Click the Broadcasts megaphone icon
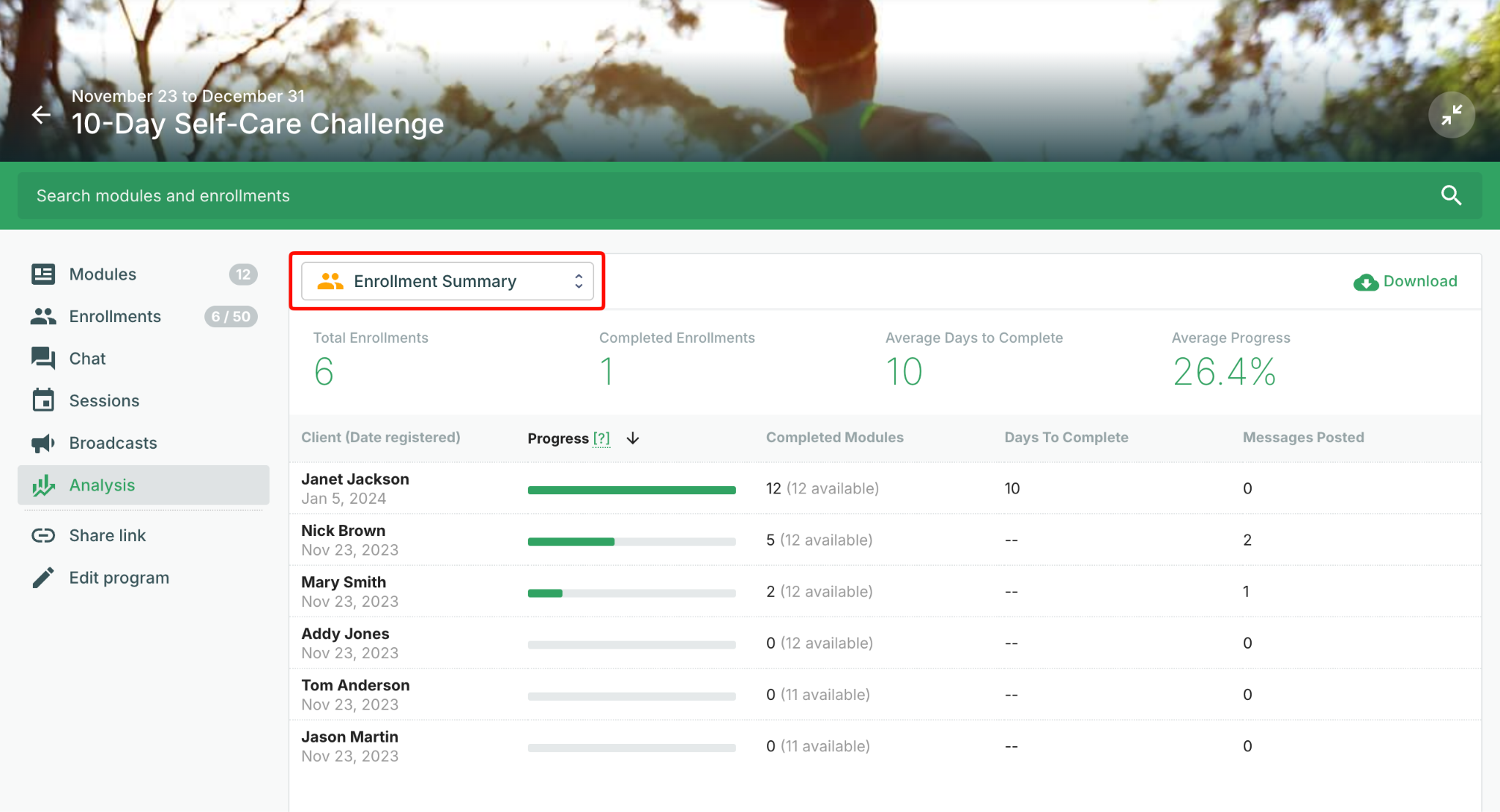 click(x=43, y=443)
